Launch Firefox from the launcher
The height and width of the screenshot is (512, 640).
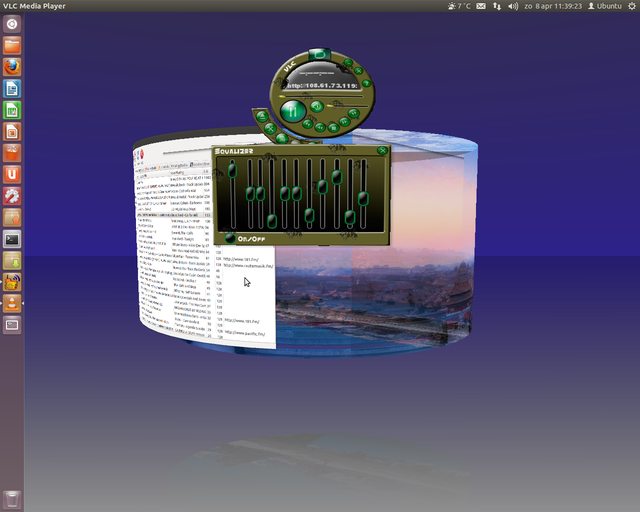pyautogui.click(x=12, y=67)
